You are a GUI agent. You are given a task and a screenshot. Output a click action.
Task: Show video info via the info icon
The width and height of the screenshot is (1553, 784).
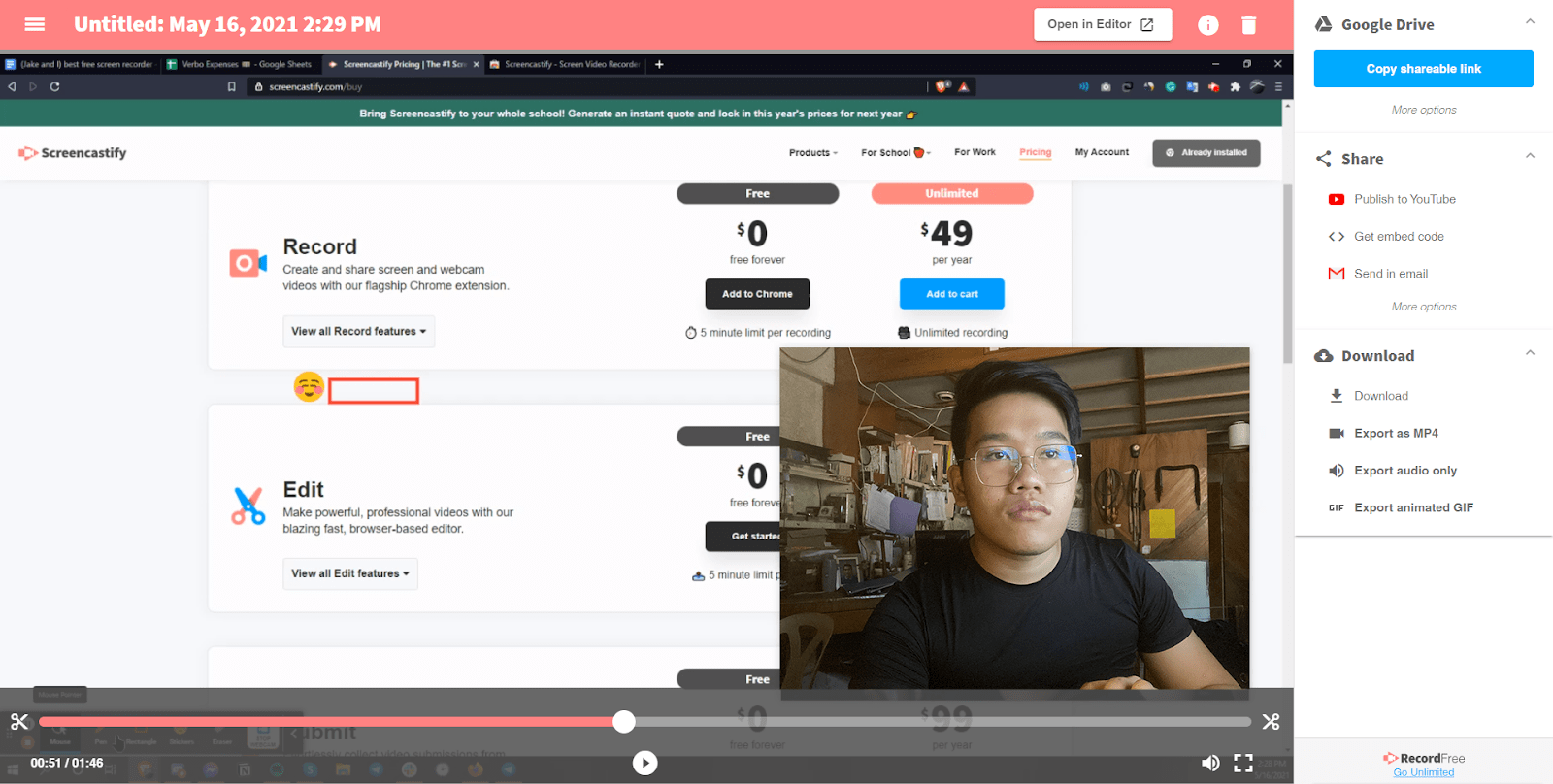tap(1207, 25)
